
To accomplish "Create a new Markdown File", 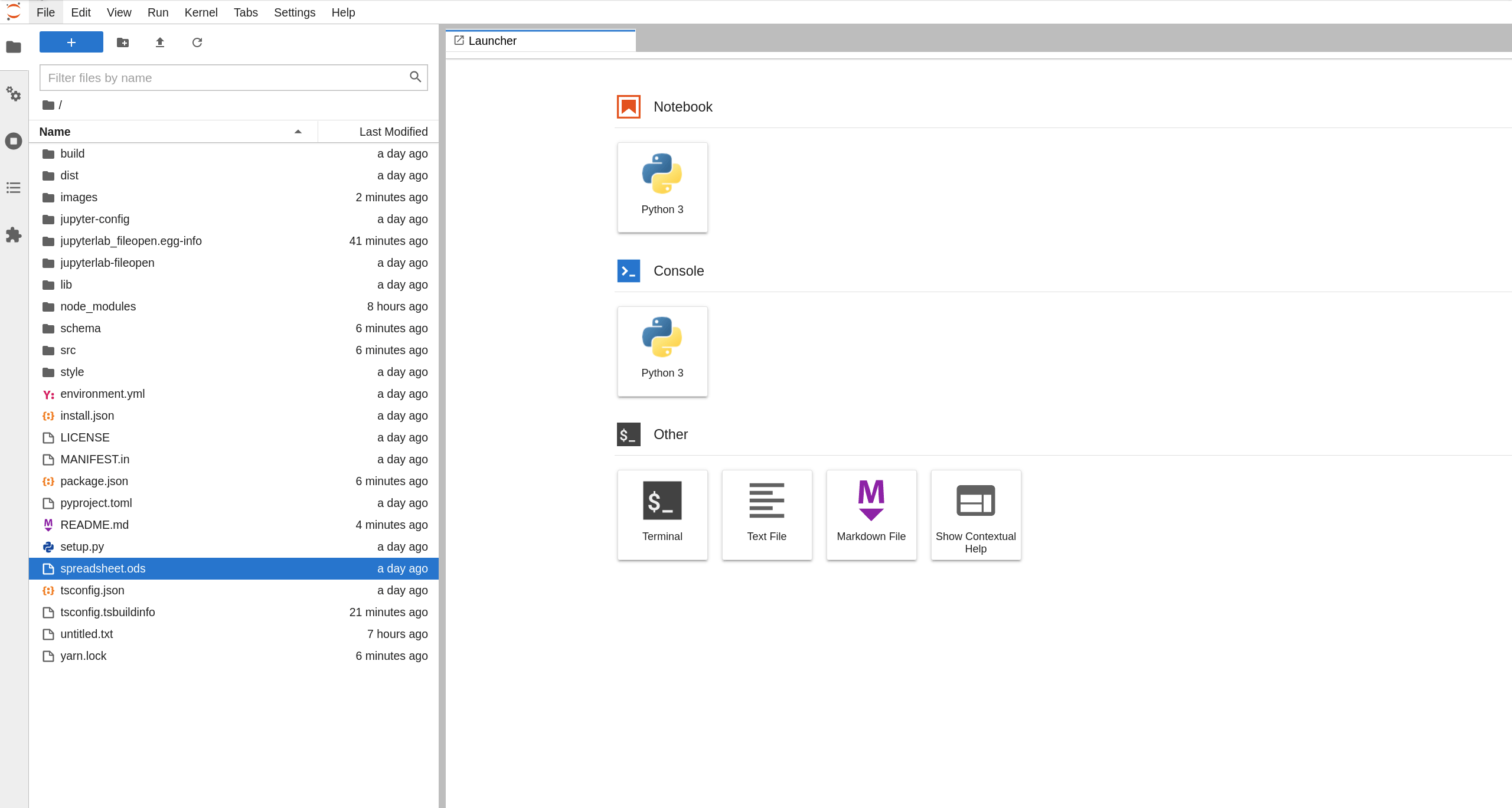I will pos(871,515).
